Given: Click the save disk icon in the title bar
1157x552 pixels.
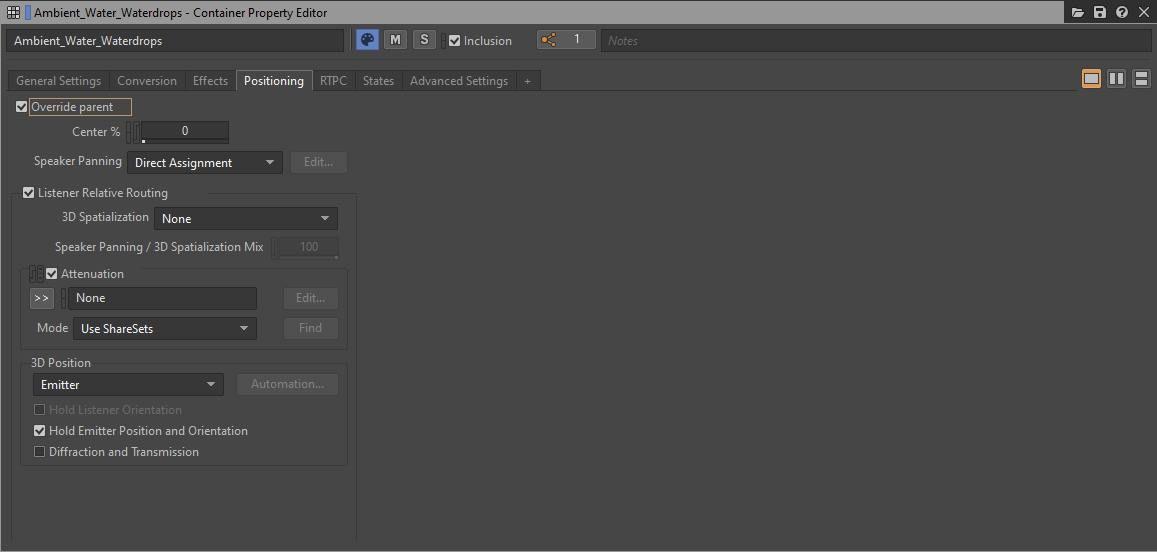Looking at the screenshot, I should coord(1099,13).
